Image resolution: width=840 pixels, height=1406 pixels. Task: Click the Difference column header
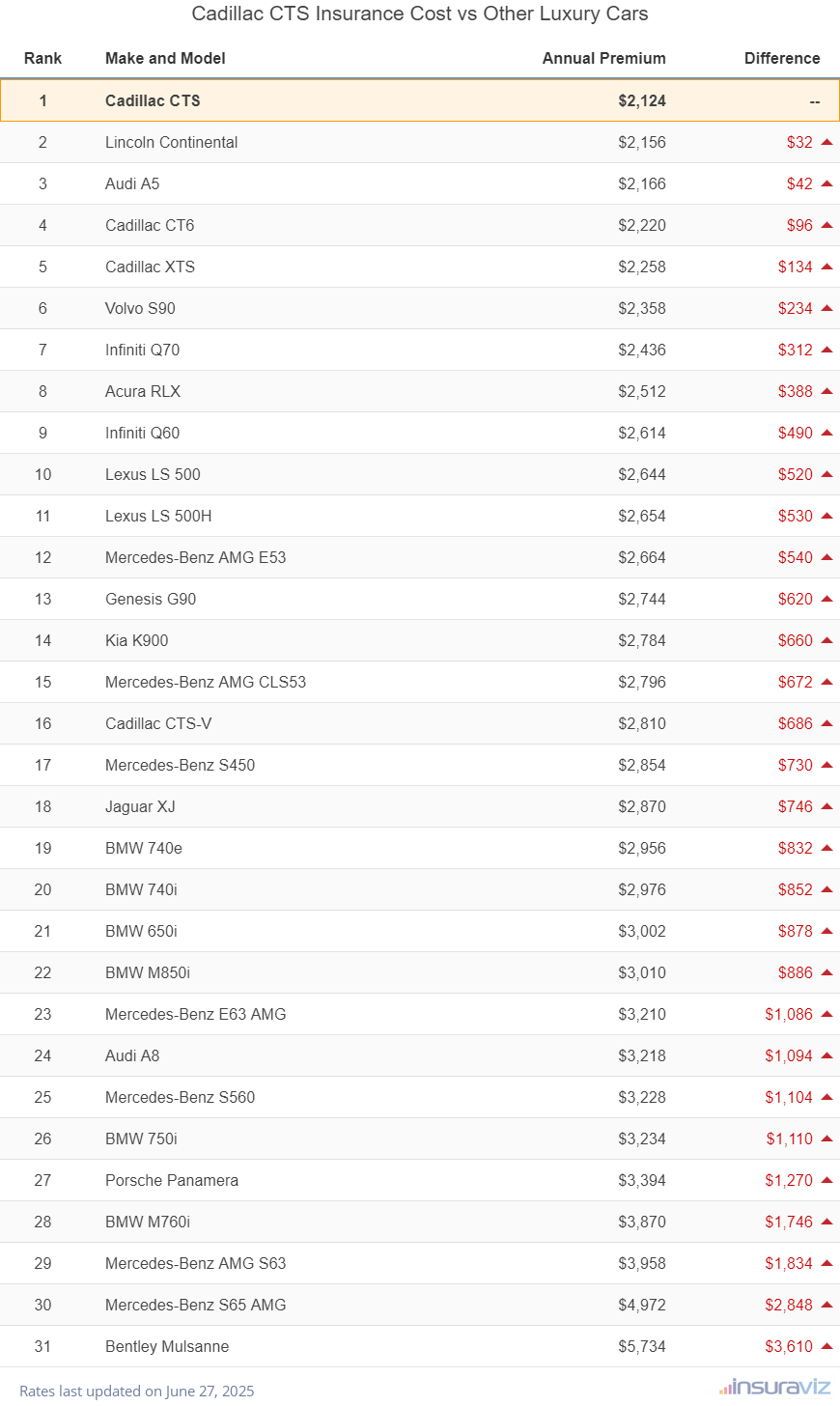(782, 58)
